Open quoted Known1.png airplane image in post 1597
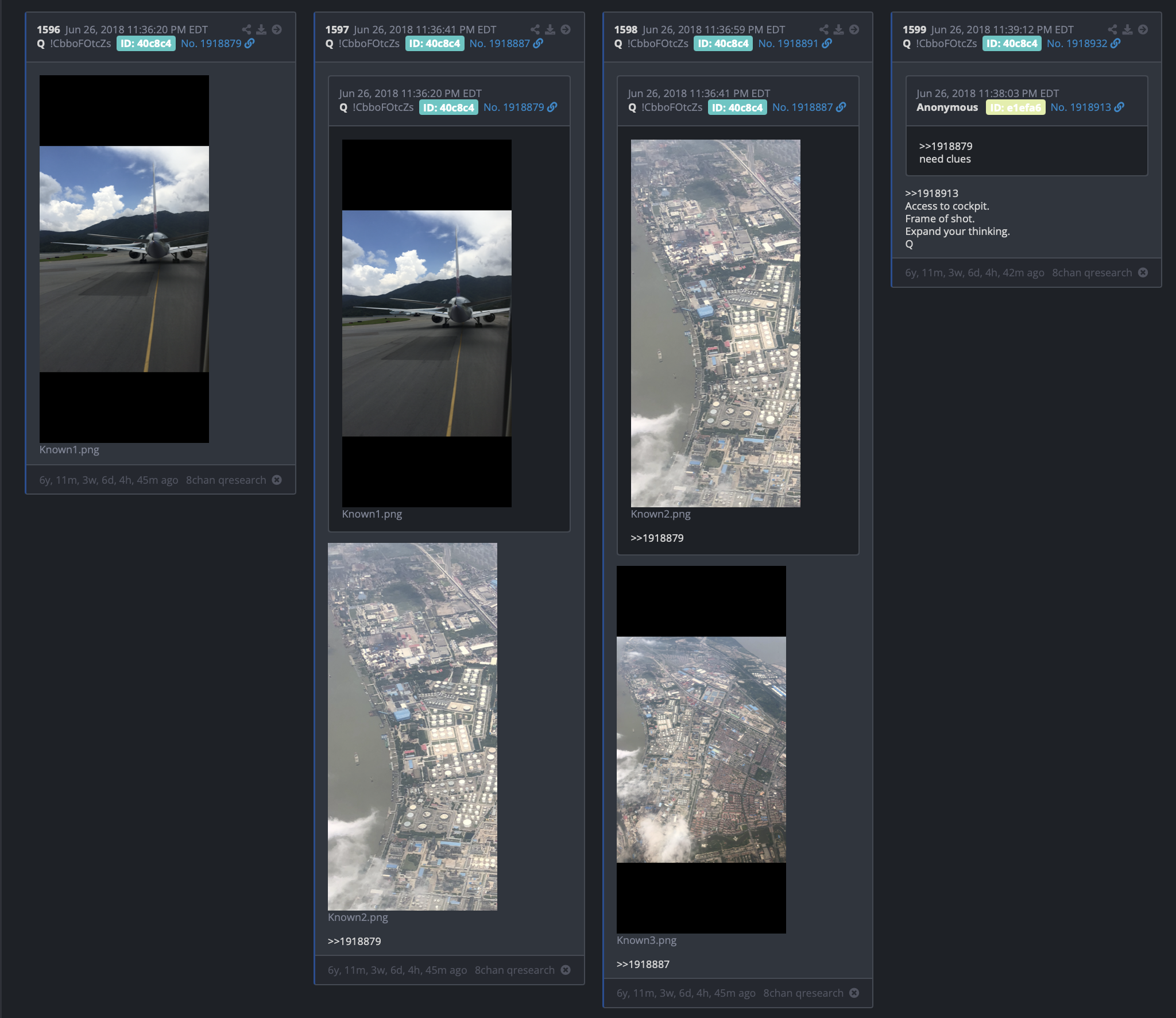The height and width of the screenshot is (1018, 1176). pyautogui.click(x=427, y=323)
